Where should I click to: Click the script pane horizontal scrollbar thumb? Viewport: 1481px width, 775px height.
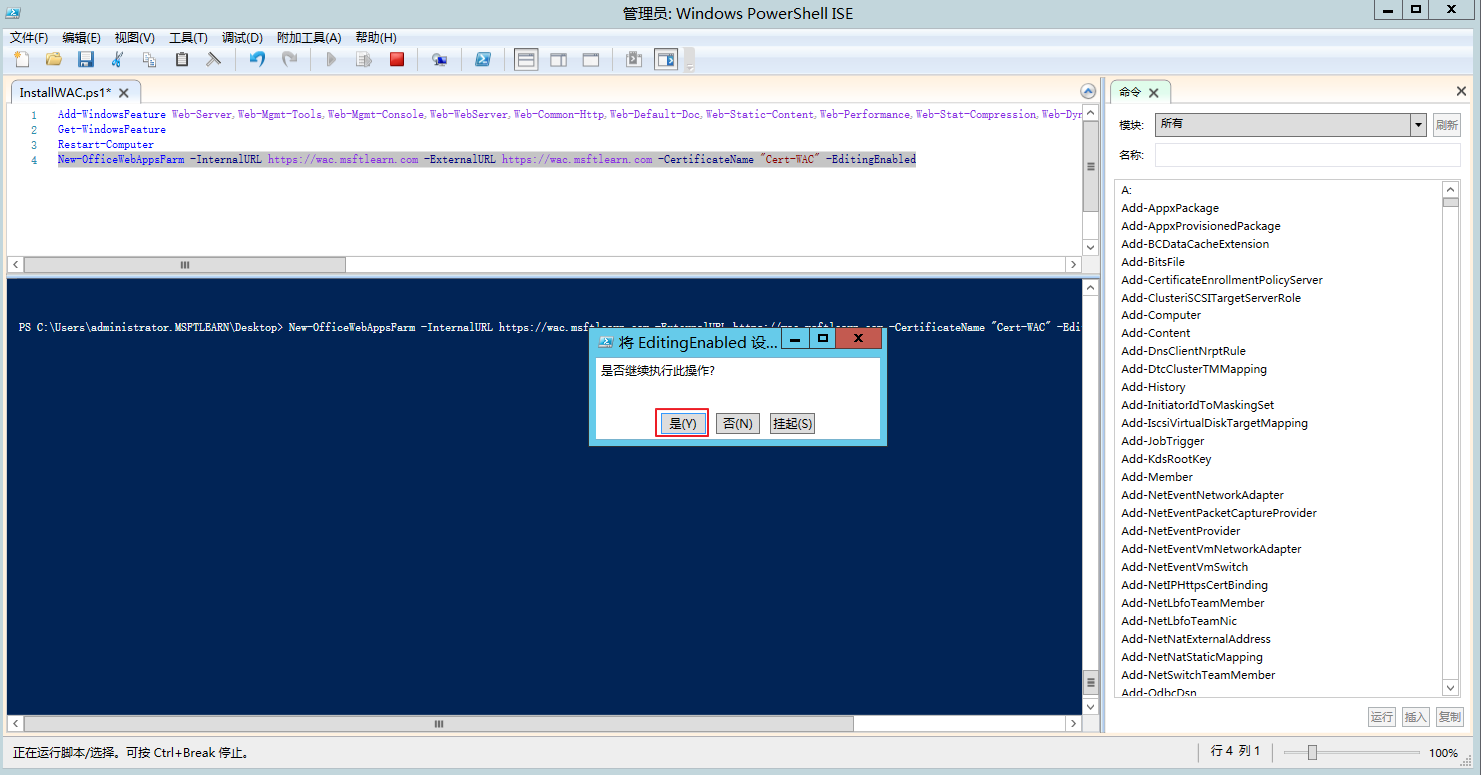[x=185, y=265]
